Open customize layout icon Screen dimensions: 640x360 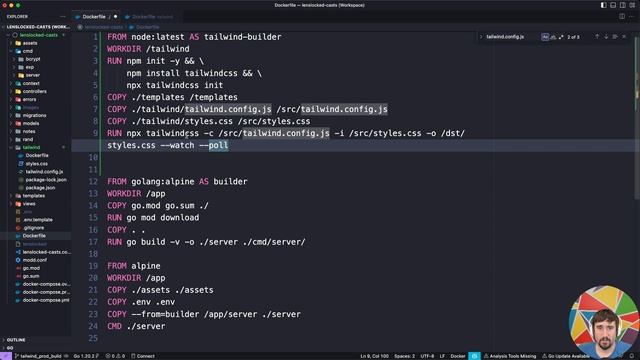[x=632, y=5]
